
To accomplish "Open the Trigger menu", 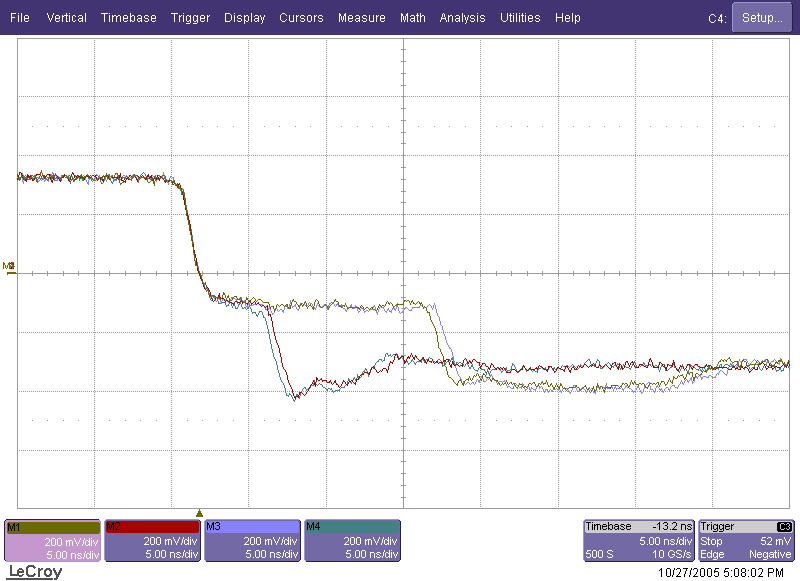I will pos(190,18).
